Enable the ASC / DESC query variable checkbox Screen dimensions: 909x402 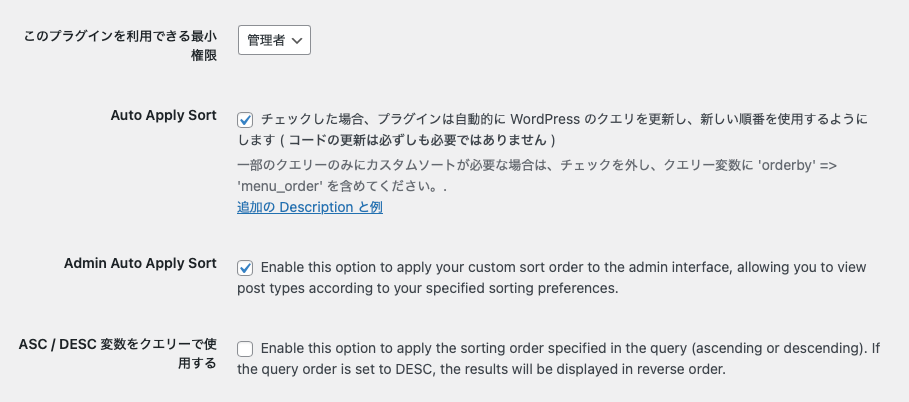[x=245, y=349]
